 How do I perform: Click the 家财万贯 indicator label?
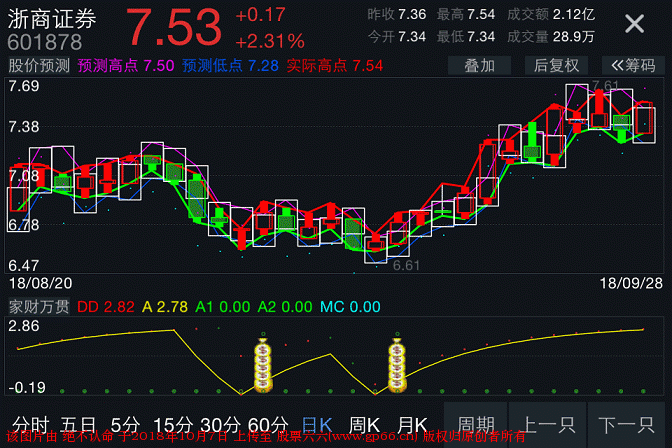point(39,307)
